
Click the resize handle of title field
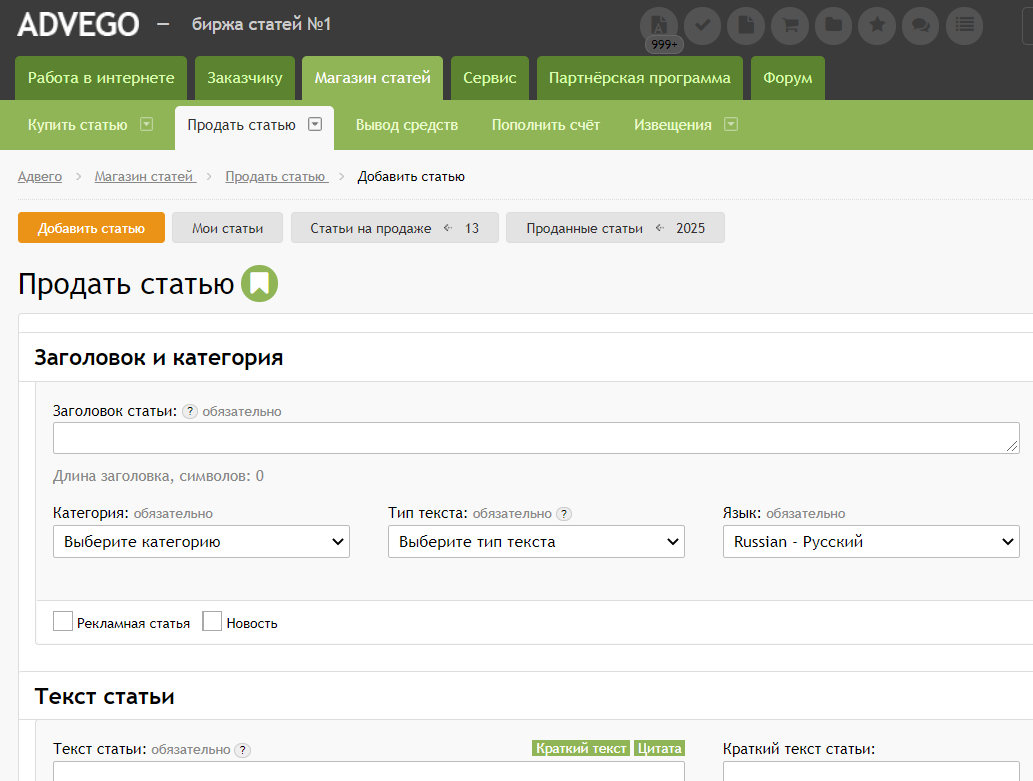(x=1013, y=446)
